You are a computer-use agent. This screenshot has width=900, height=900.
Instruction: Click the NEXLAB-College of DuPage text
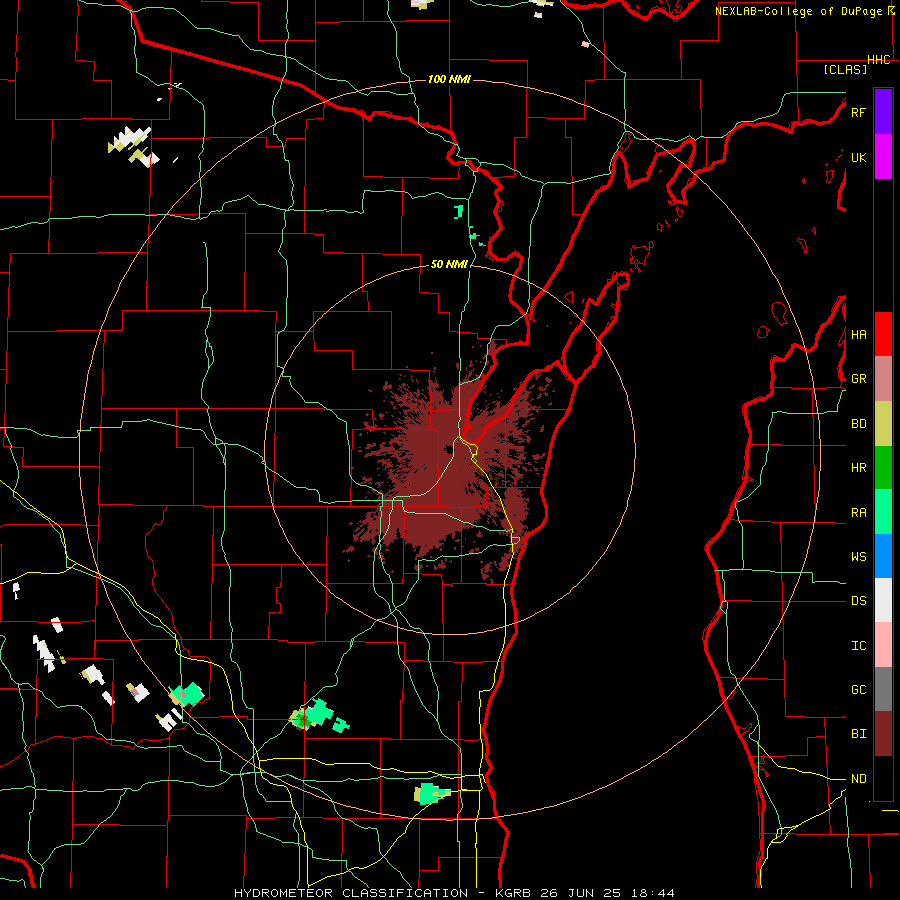tap(798, 11)
